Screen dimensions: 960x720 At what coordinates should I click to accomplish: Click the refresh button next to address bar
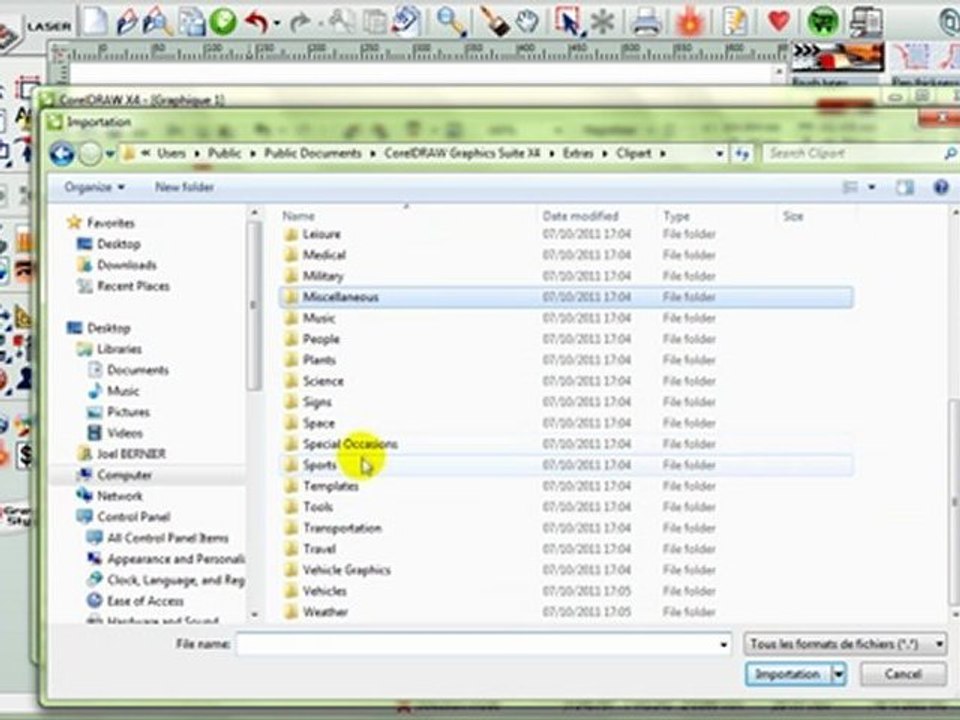point(742,154)
